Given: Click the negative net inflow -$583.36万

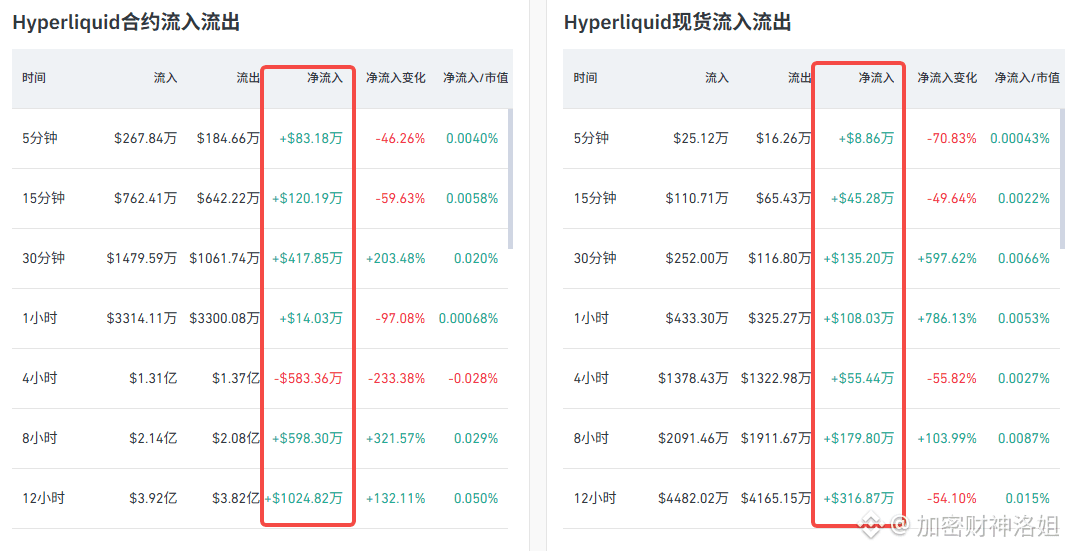Looking at the screenshot, I should [x=308, y=378].
